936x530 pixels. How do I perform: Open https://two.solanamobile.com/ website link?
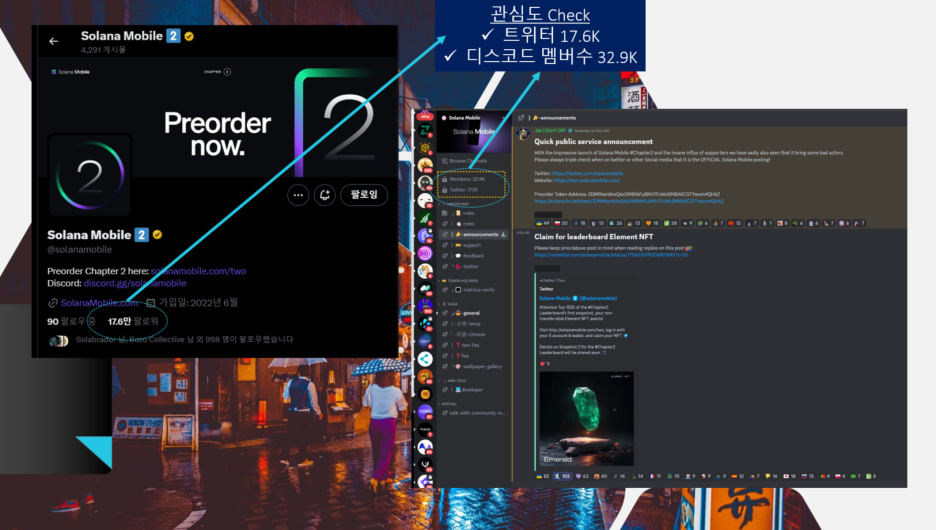587,180
